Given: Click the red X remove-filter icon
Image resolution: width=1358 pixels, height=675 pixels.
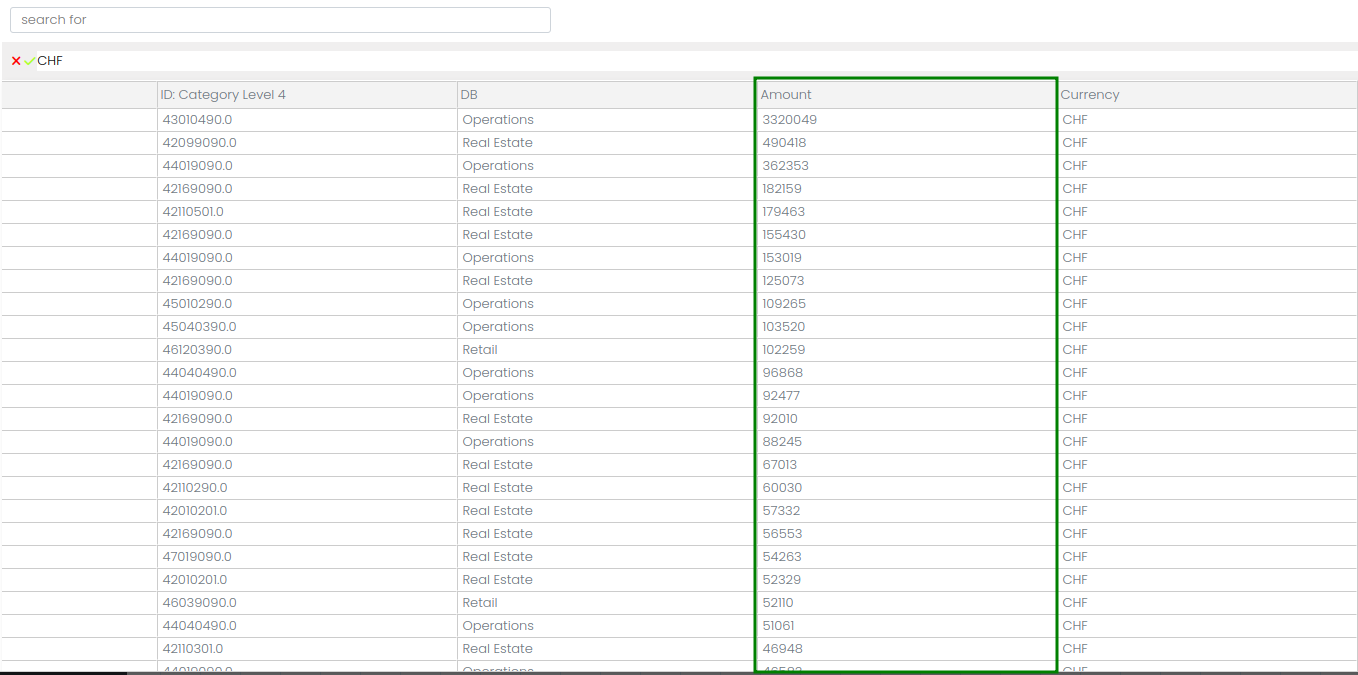Looking at the screenshot, I should point(16,61).
